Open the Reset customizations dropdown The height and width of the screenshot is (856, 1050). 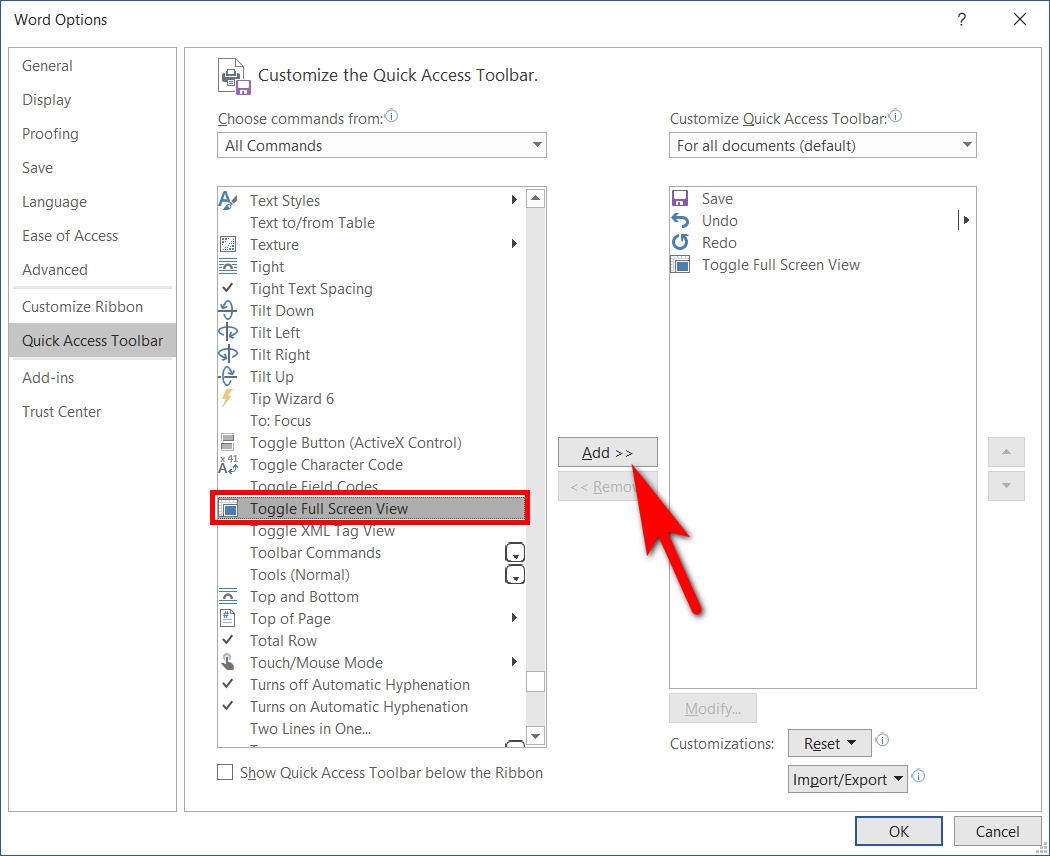pos(830,743)
